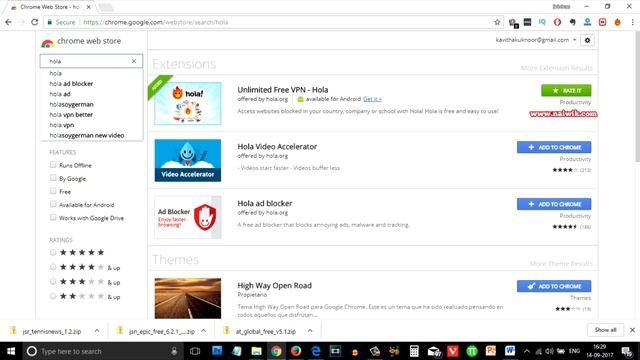
Task: Click the Chrome Web Store tab
Action: [x=50, y=7]
